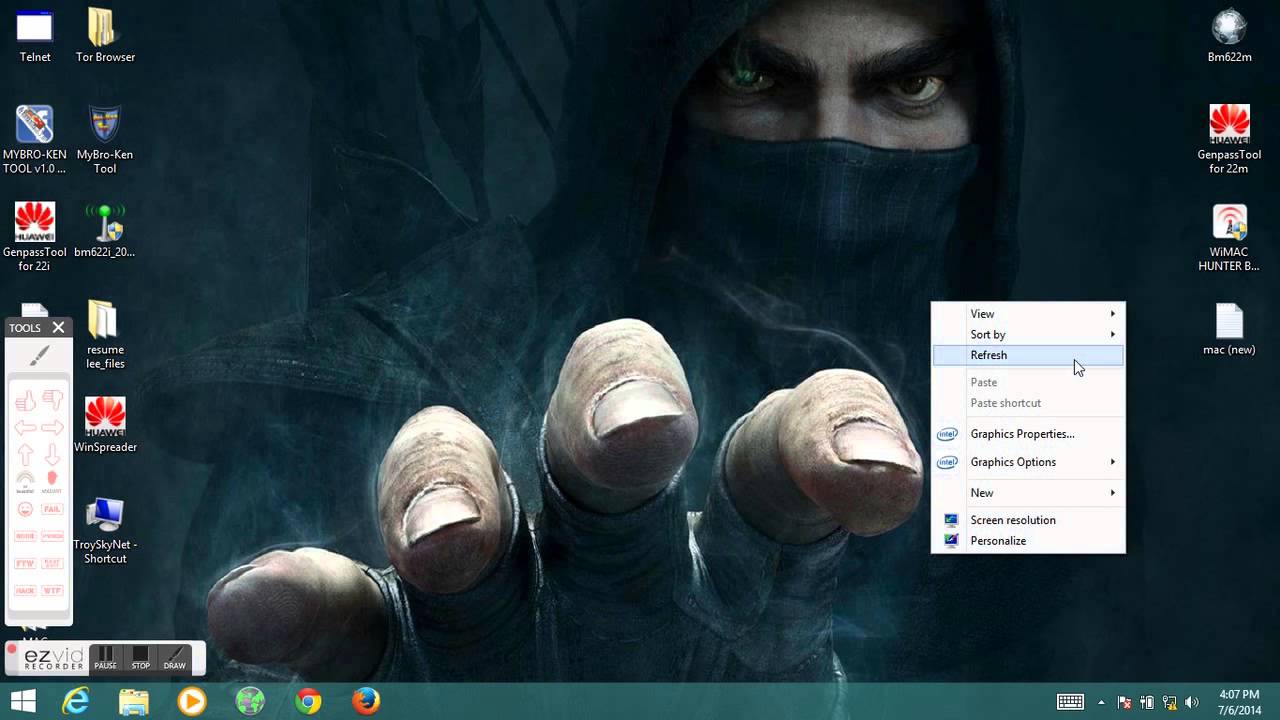
Task: Pick the rainbow stamp
Action: coord(25,482)
